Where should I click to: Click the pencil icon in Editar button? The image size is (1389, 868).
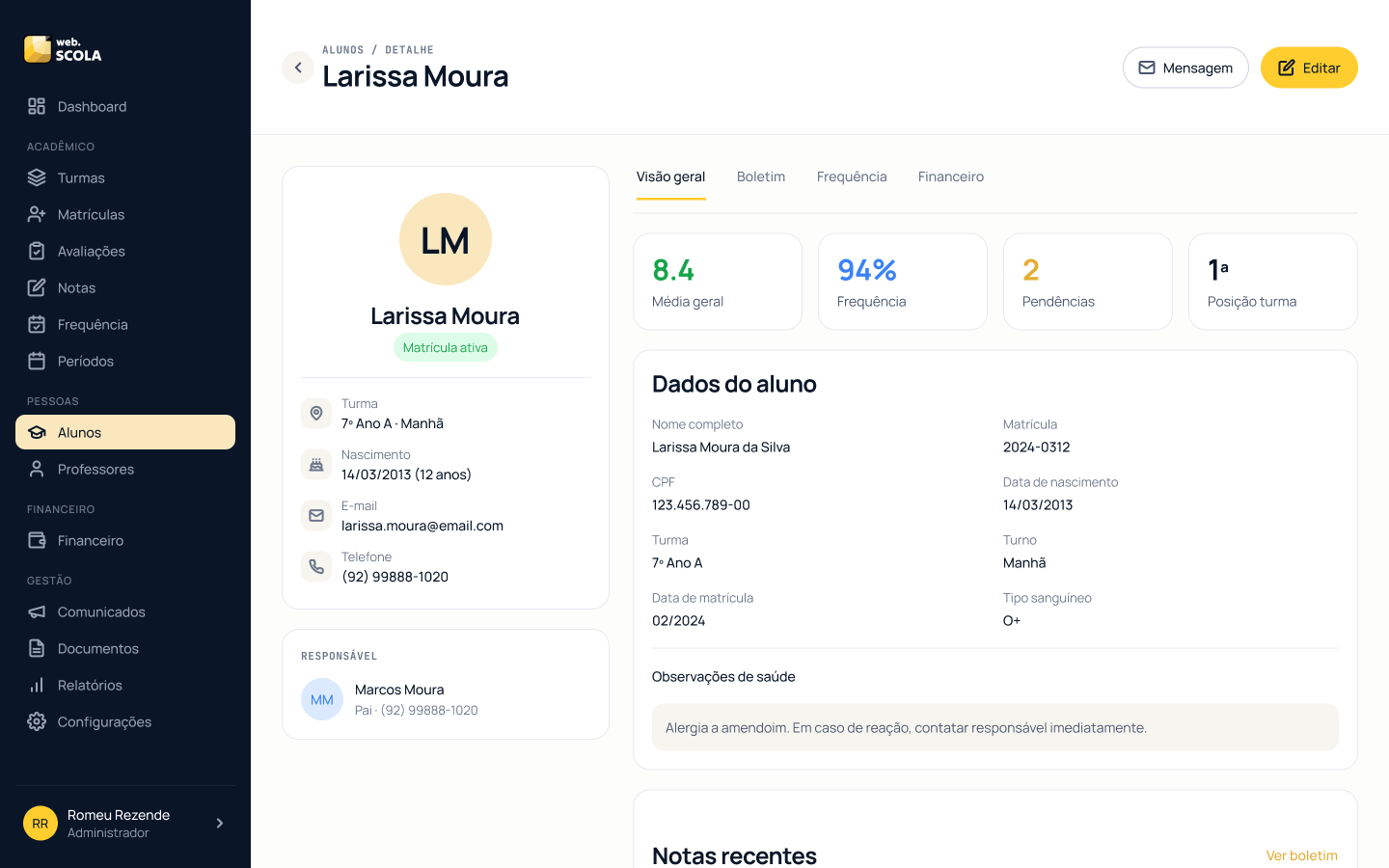click(x=1287, y=68)
